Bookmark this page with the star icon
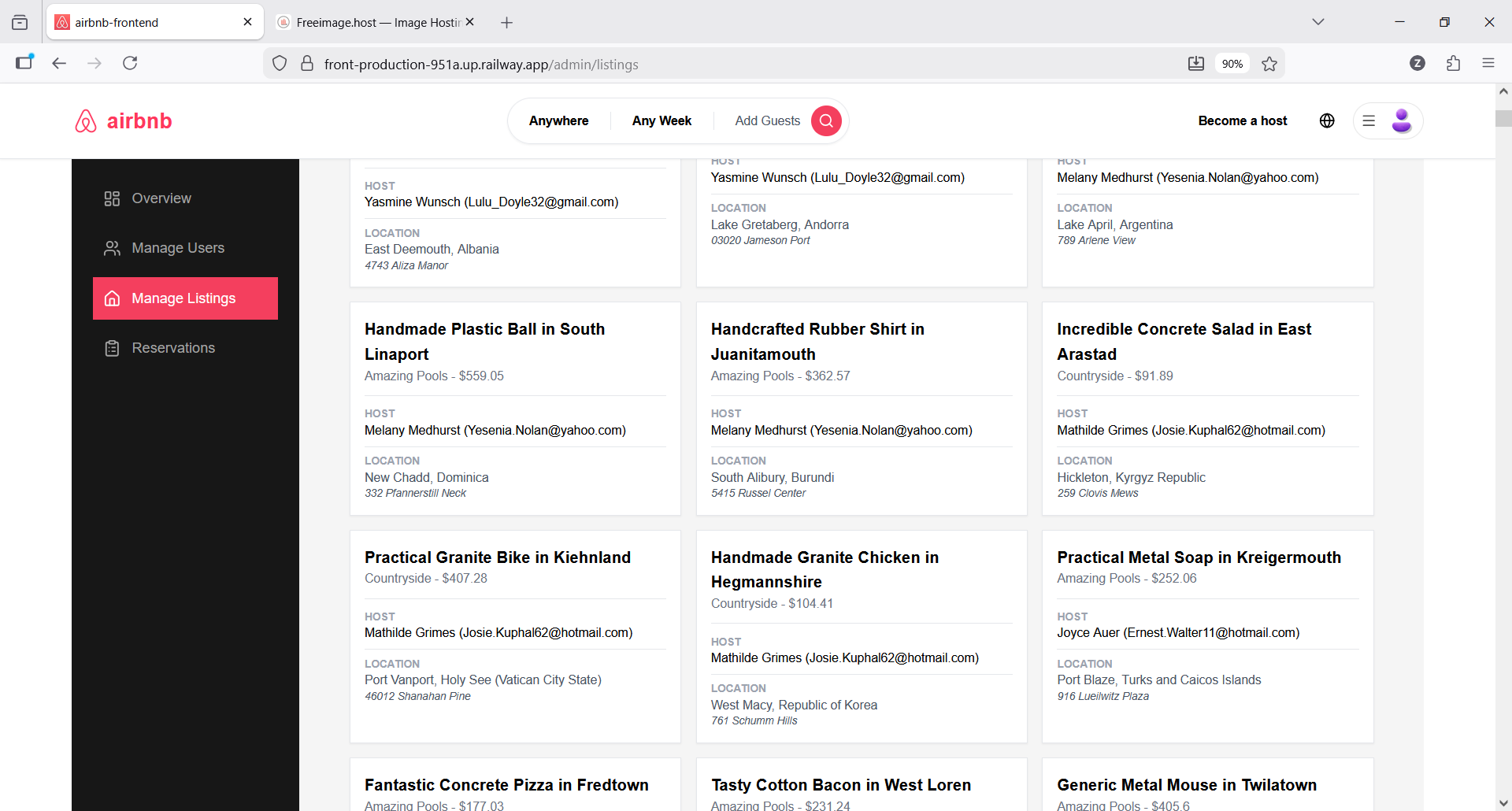 (x=1269, y=64)
